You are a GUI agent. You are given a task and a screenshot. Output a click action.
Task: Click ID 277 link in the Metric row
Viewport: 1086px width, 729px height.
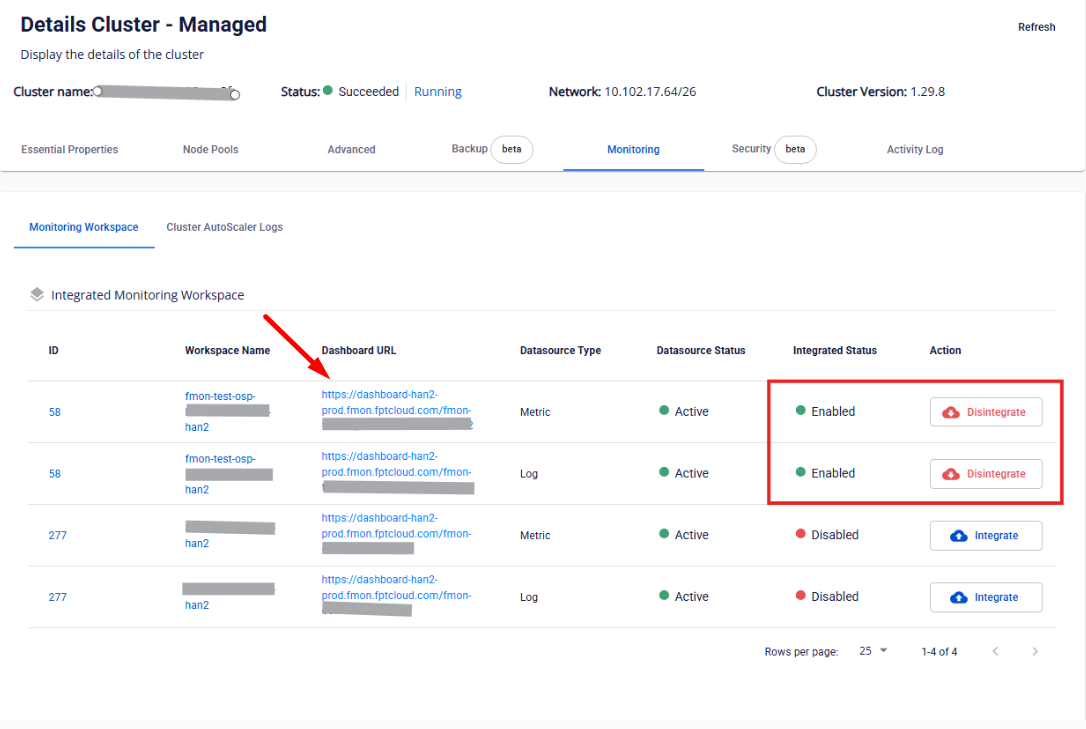[x=57, y=536]
